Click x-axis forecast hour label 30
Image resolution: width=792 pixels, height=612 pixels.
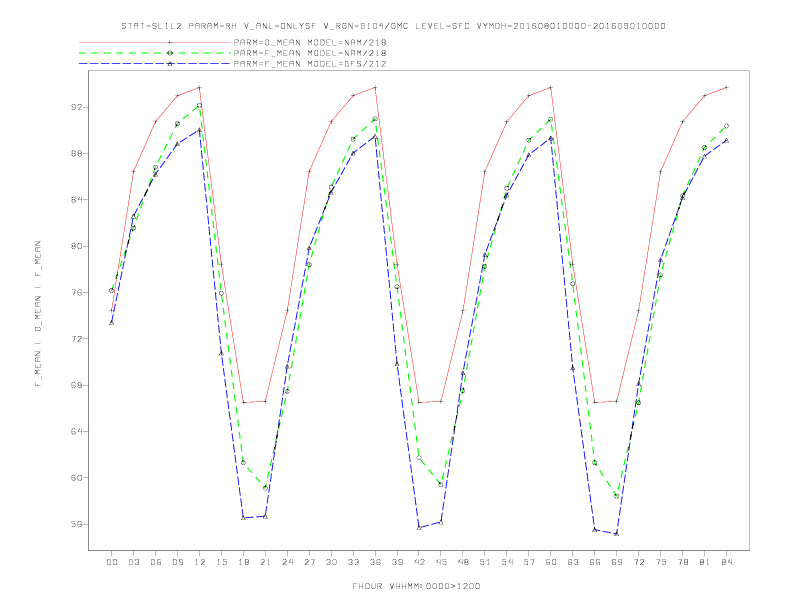pos(331,562)
